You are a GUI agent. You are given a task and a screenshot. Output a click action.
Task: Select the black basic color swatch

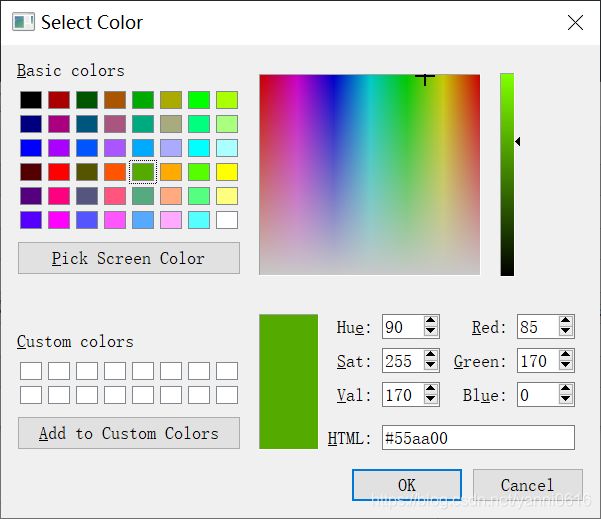coord(31,100)
